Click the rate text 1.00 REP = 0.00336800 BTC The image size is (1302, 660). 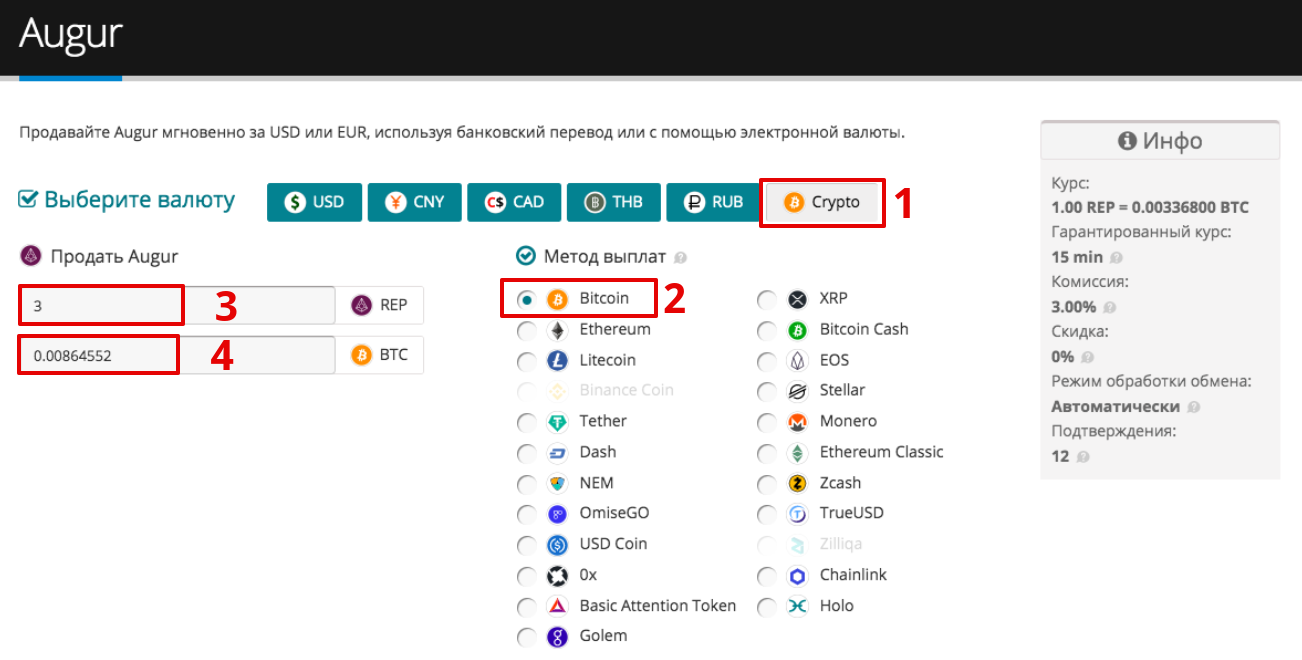point(1150,208)
